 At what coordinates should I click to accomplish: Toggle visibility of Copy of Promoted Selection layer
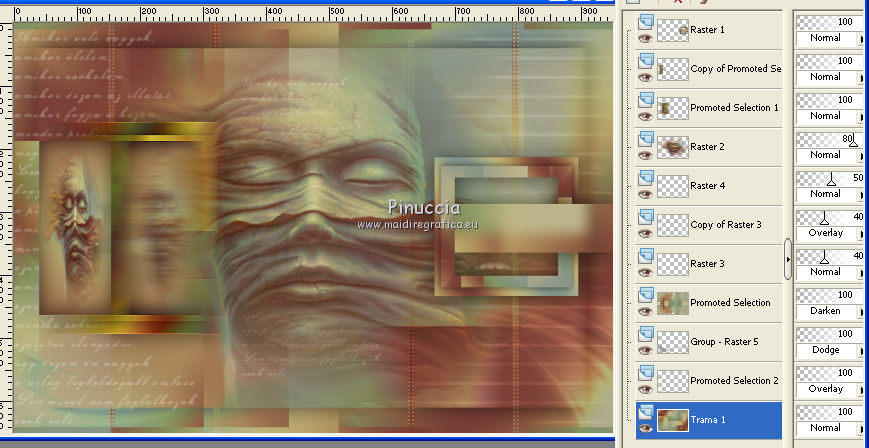click(645, 77)
